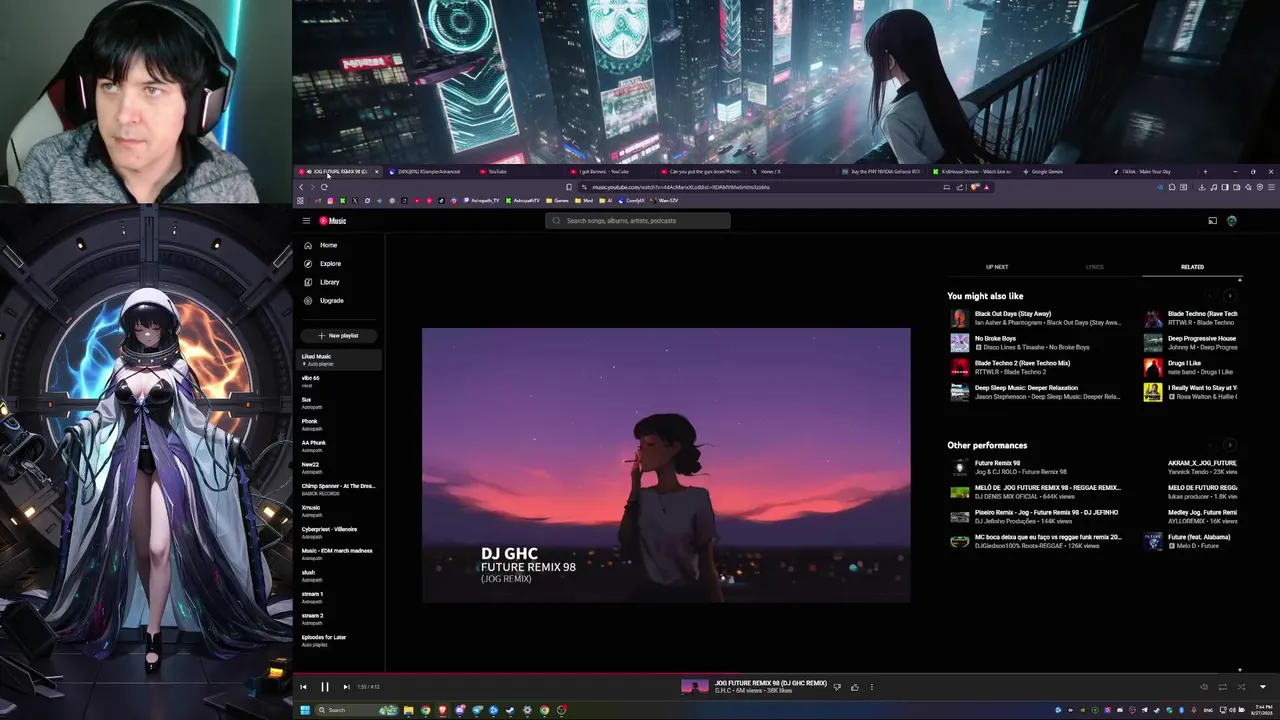Screen dimensions: 1280x720
Task: Collapse the player page with down arrow
Action: tap(1262, 687)
